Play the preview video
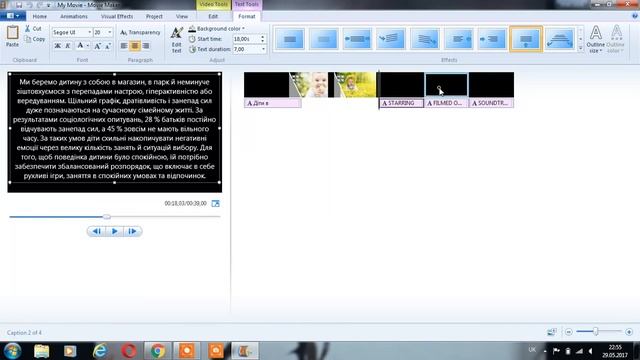This screenshot has width=640, height=360. click(115, 231)
